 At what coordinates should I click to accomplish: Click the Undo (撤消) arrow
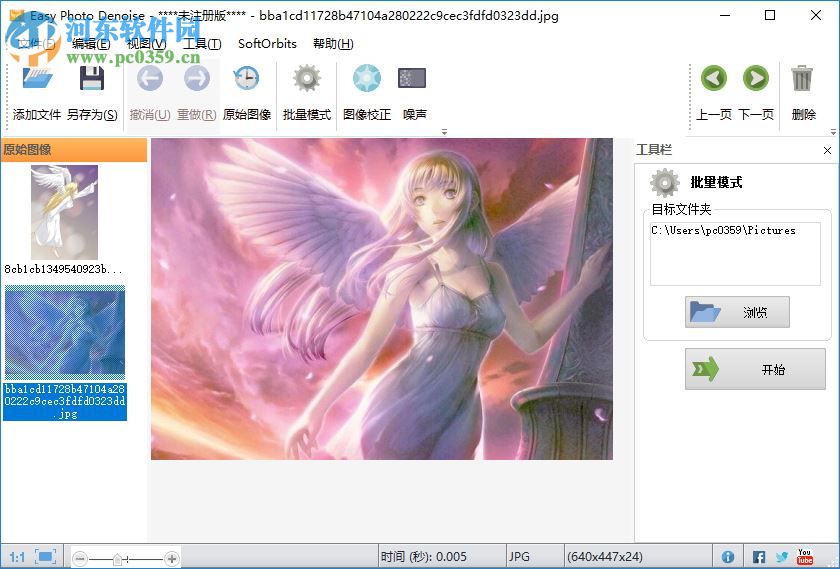pos(150,79)
